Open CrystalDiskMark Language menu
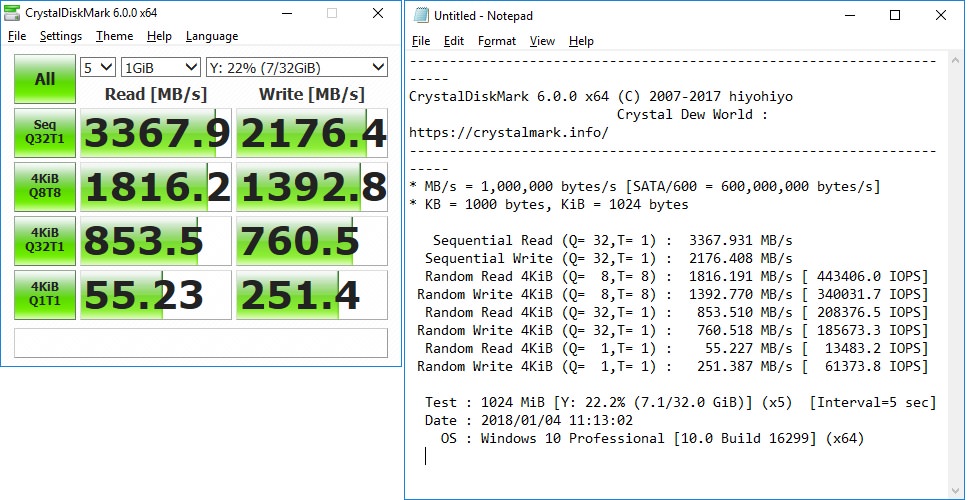Image resolution: width=968 pixels, height=500 pixels. (212, 36)
